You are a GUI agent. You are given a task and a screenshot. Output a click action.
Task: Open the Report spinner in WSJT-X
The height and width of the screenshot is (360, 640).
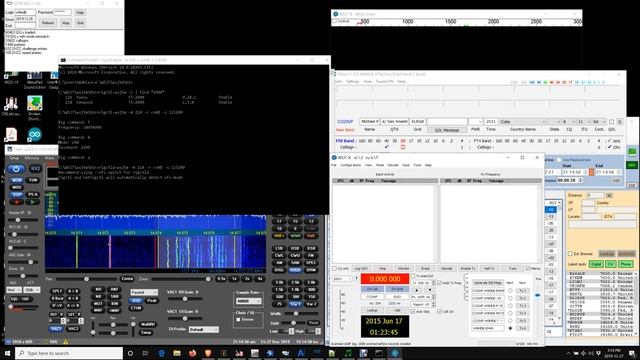point(422,304)
